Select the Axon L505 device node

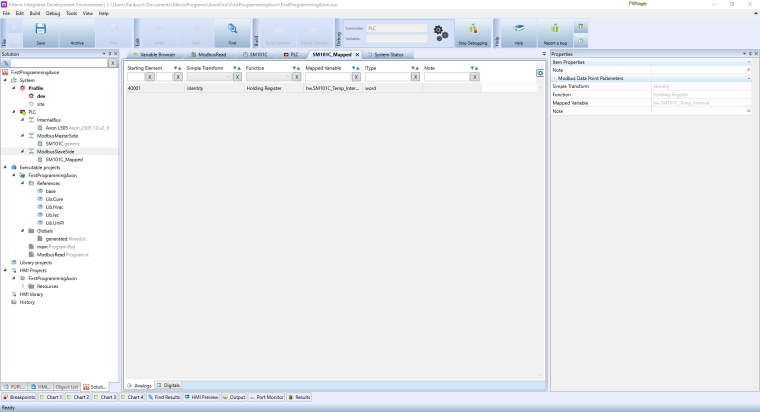pyautogui.click(x=77, y=128)
